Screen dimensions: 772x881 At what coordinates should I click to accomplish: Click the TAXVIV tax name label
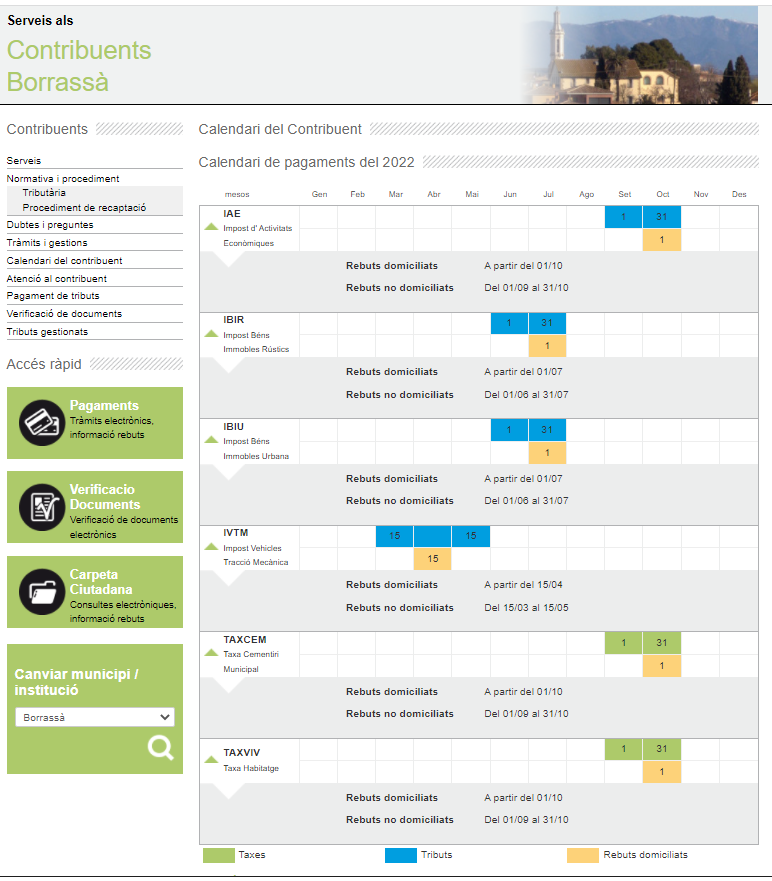[x=242, y=752]
